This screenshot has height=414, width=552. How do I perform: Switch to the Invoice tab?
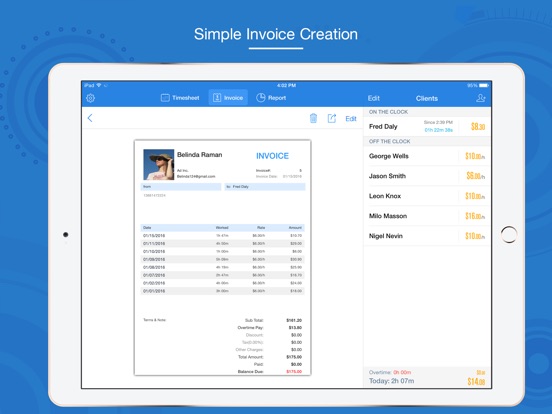[x=228, y=98]
